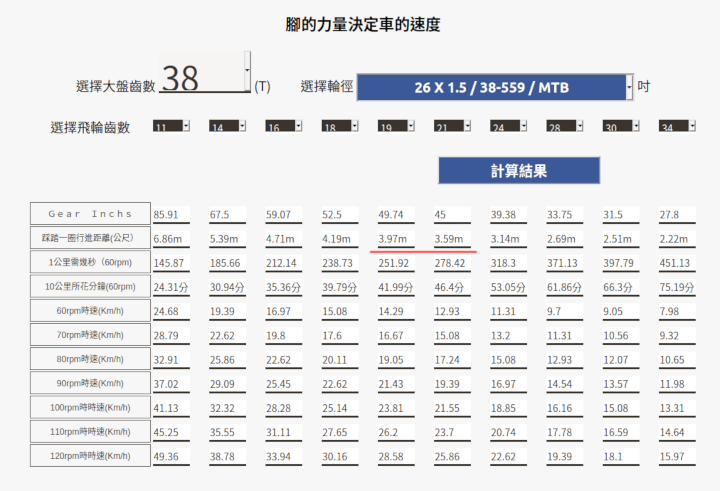Open the cassette dropdown set to 21
Image resolution: width=720 pixels, height=491 pixels.
coord(452,126)
